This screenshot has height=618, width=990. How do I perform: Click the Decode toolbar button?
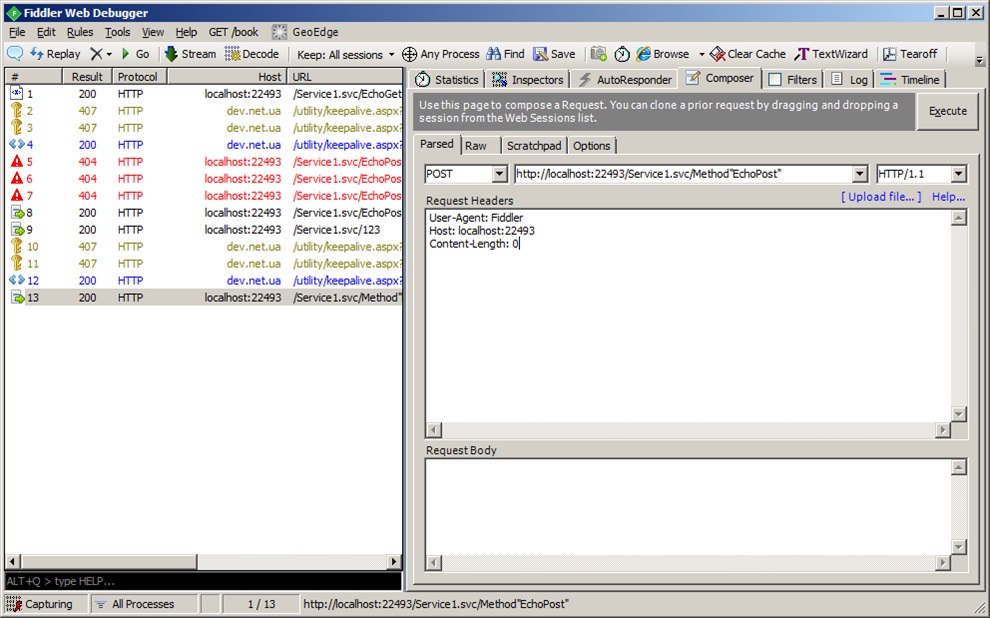(x=252, y=54)
